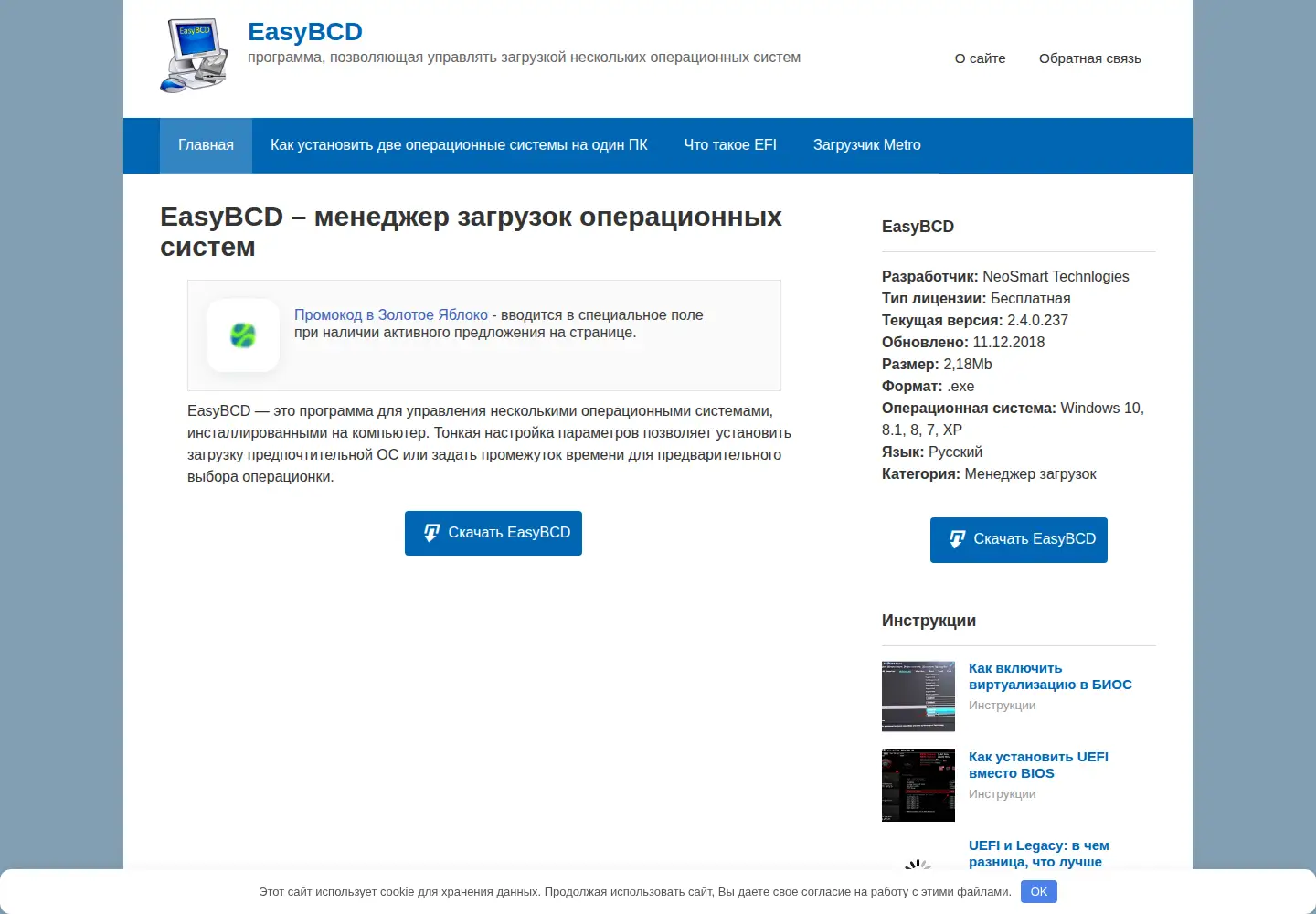The width and height of the screenshot is (1316, 914).
Task: Open Как установить UEFI вместо BIOS article
Action: 1038,765
